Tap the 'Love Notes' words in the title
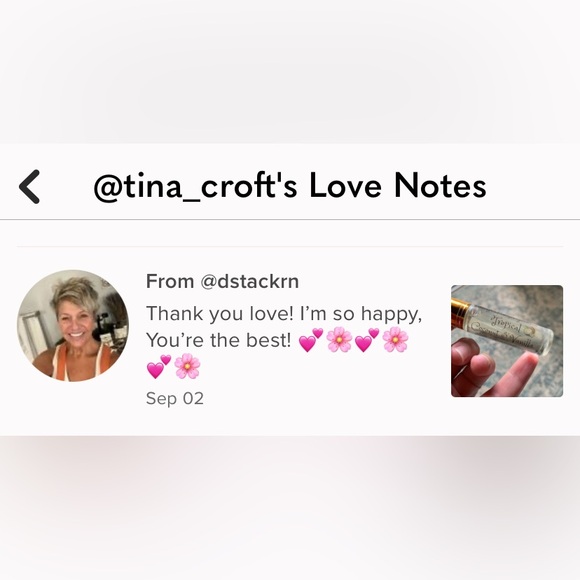 click(x=398, y=185)
